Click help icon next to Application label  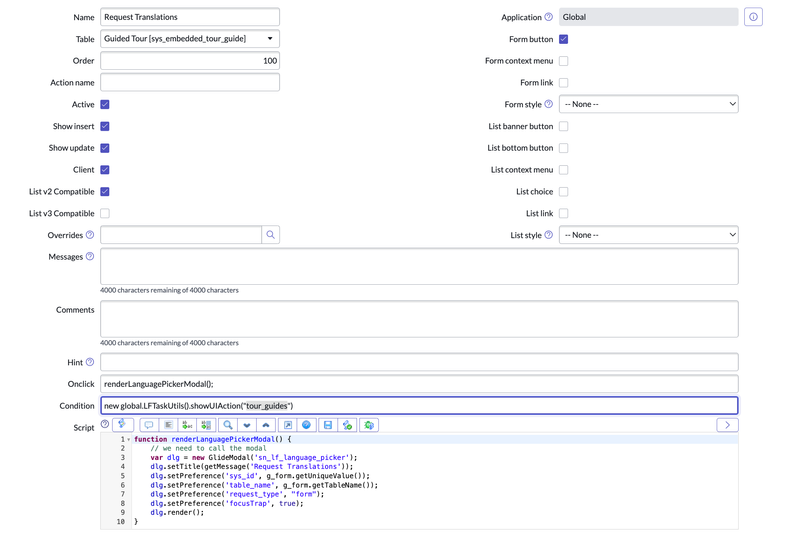pyautogui.click(x=549, y=17)
